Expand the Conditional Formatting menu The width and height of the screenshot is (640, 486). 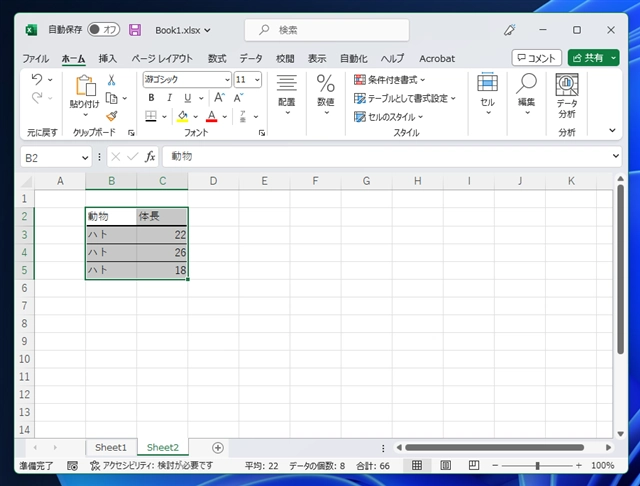390,79
